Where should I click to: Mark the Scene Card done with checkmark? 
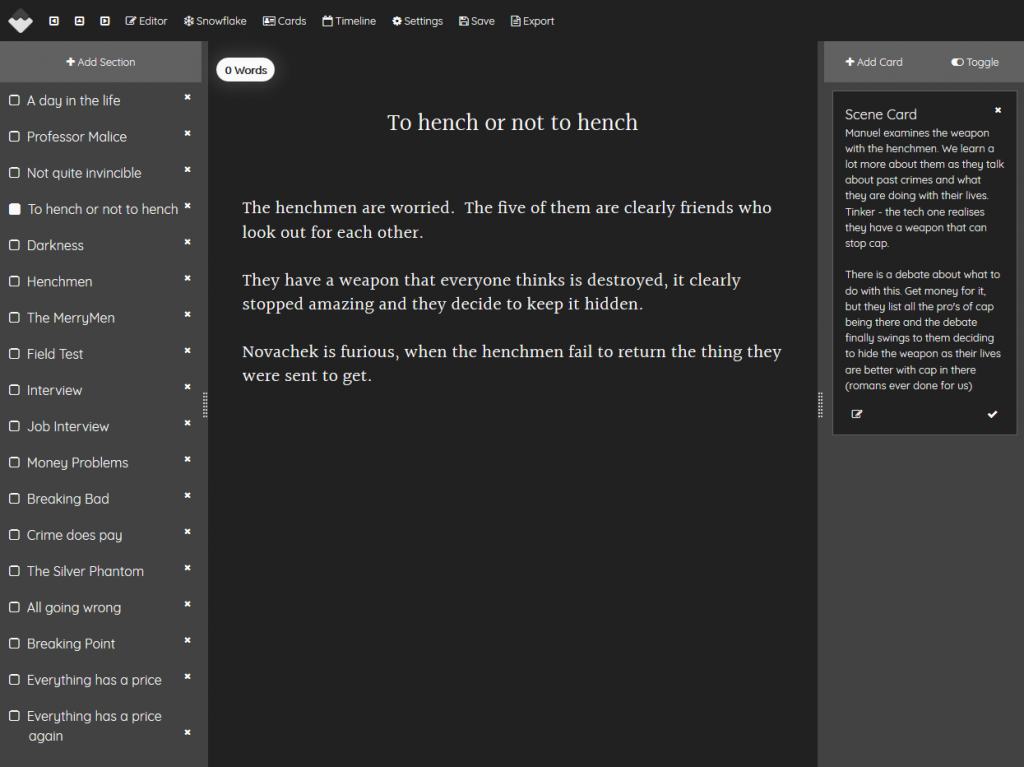tap(992, 414)
